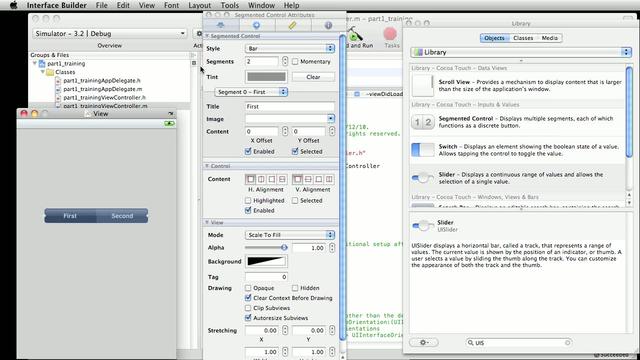The image size is (640, 360).
Task: Open the Simulator - 3.2 Debug dropdown
Action: (109, 33)
